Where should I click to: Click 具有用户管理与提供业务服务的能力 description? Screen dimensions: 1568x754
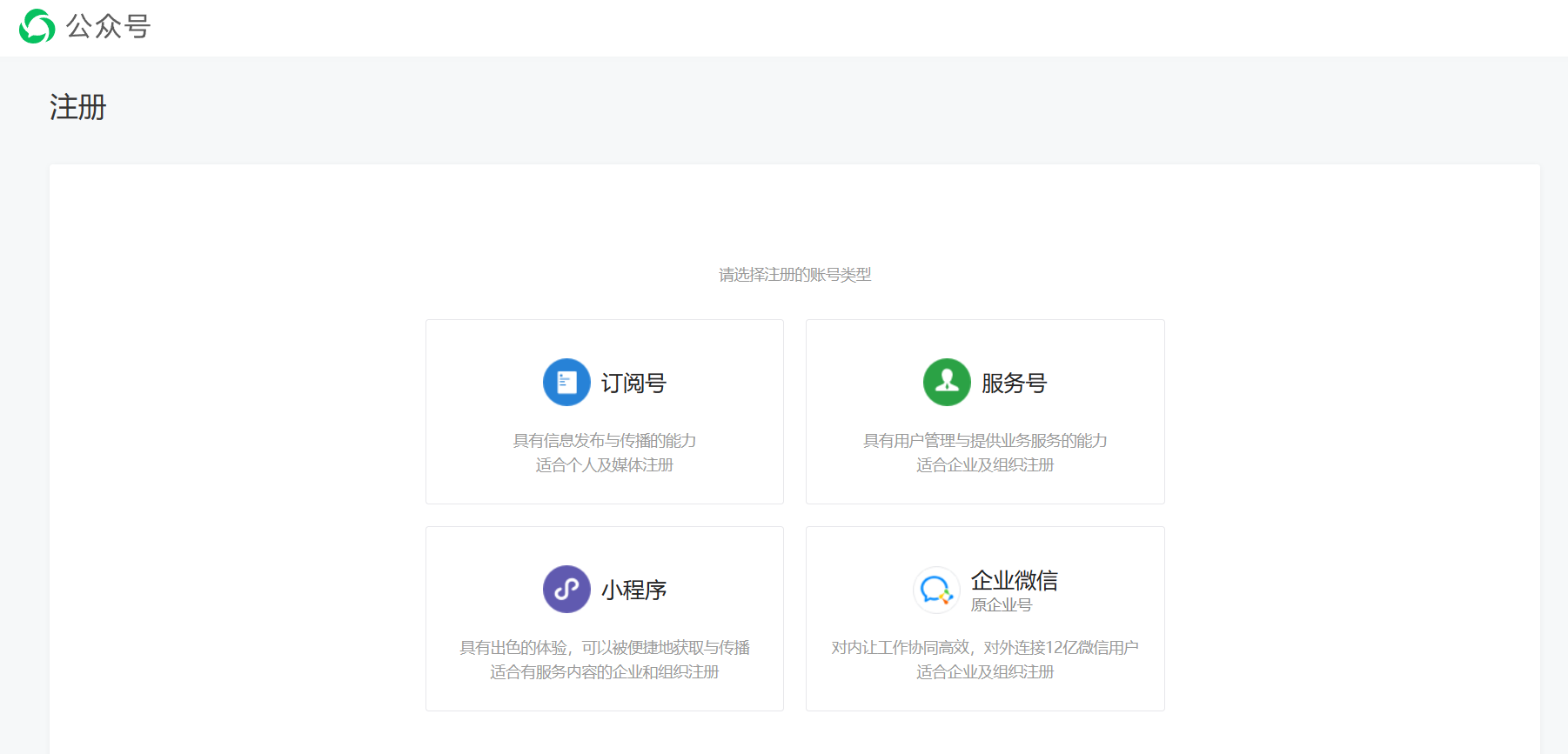985,441
